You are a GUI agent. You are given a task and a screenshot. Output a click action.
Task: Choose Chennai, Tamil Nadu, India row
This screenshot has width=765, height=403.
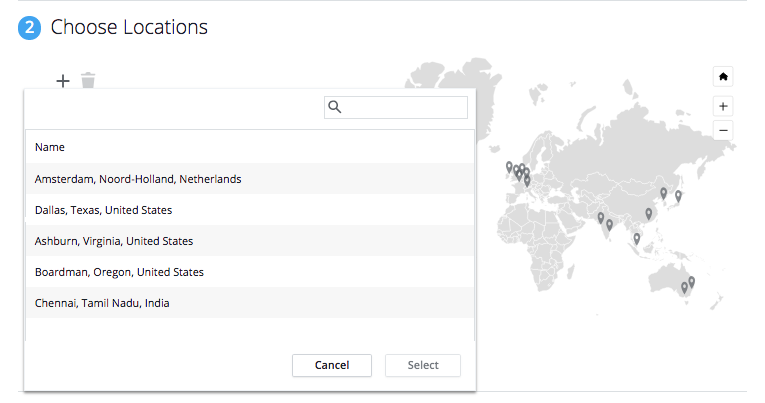(x=249, y=303)
